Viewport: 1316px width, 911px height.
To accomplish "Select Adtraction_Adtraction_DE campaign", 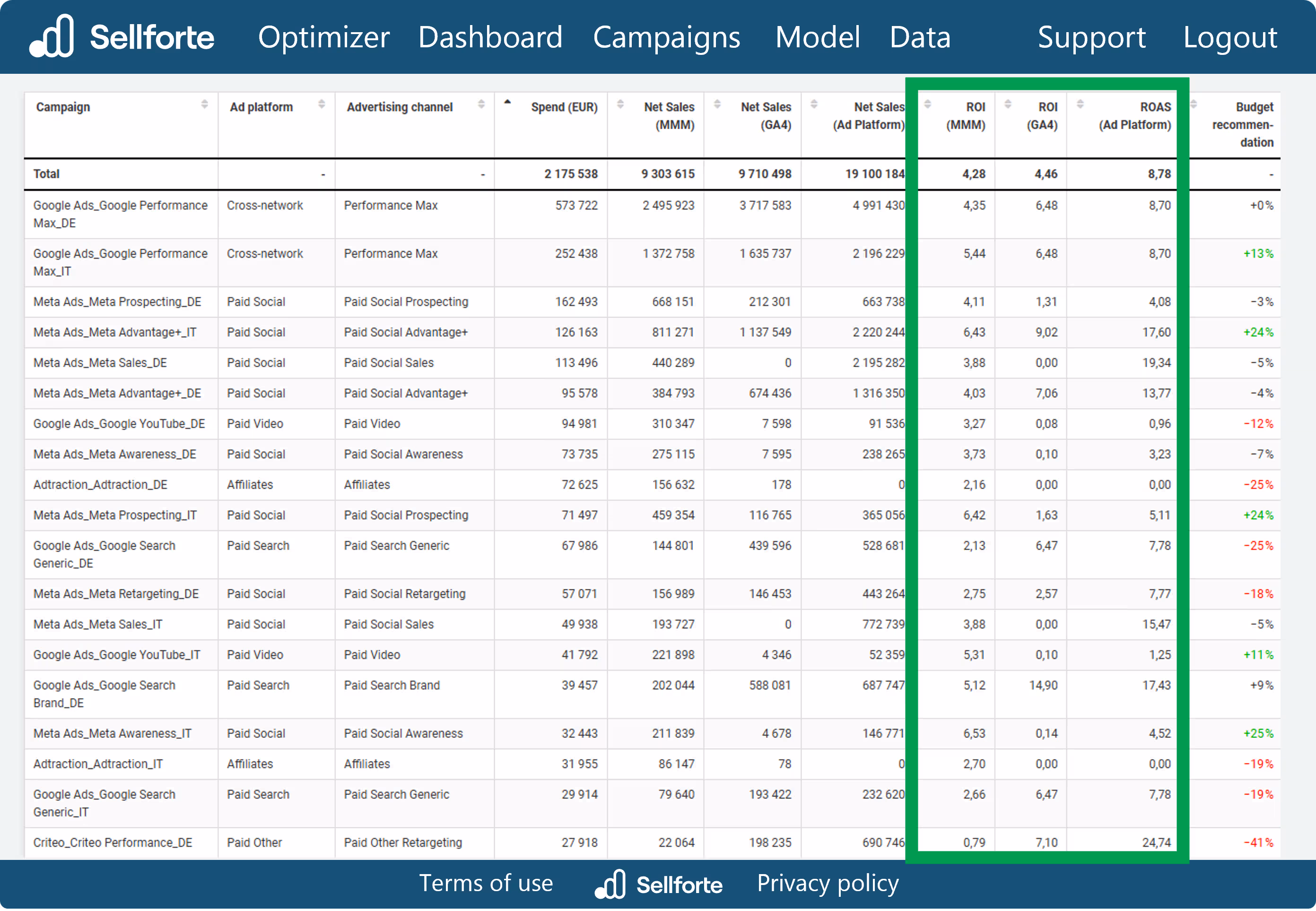I will click(100, 485).
